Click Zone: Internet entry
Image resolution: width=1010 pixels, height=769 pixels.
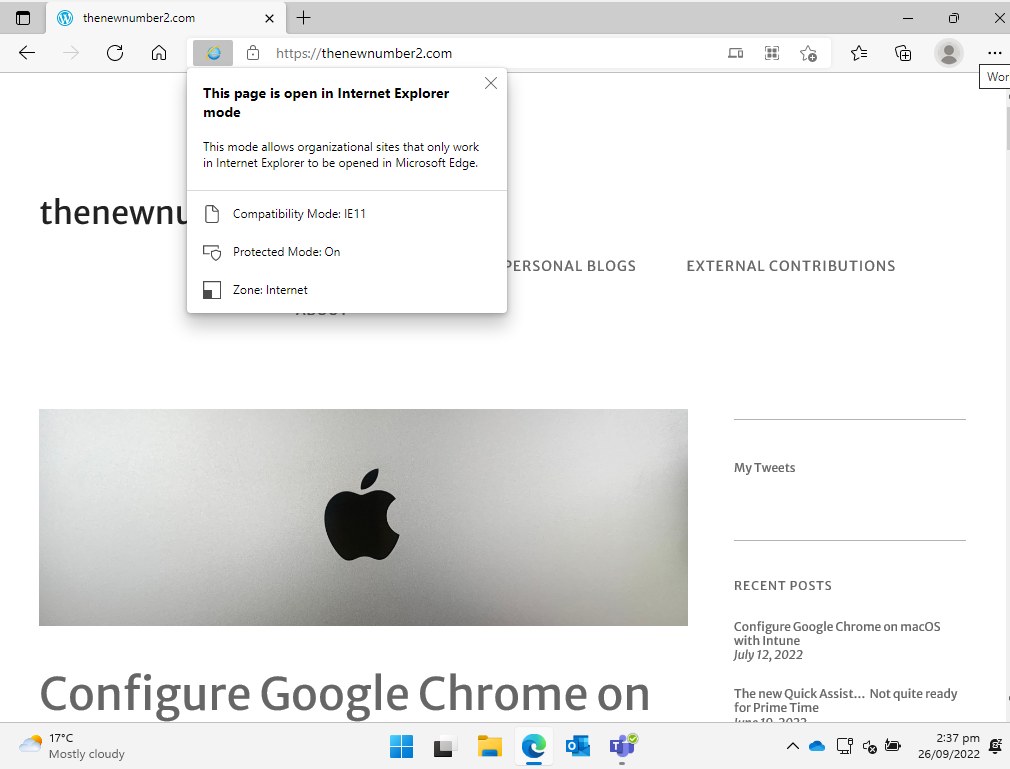pos(270,290)
